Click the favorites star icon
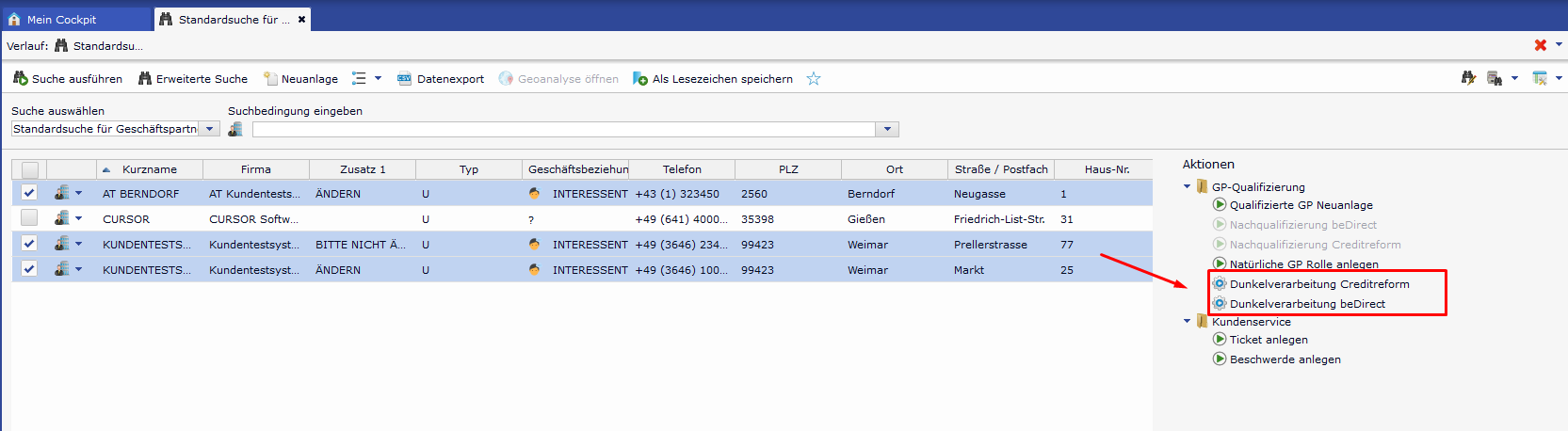1568x431 pixels. [814, 79]
